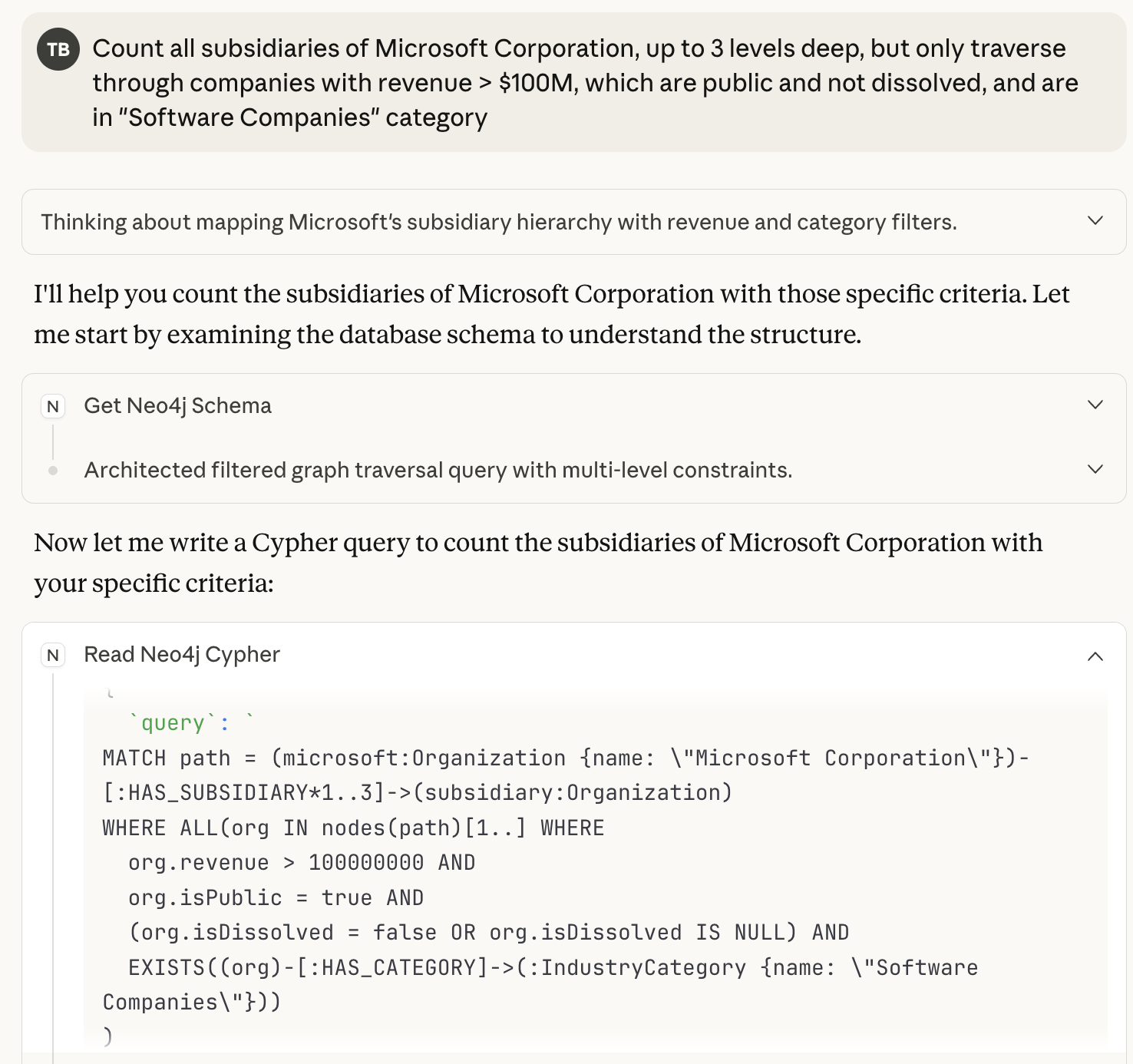The image size is (1133, 1064).
Task: Expand the Get Neo4j Schema chevron
Action: (x=1095, y=405)
